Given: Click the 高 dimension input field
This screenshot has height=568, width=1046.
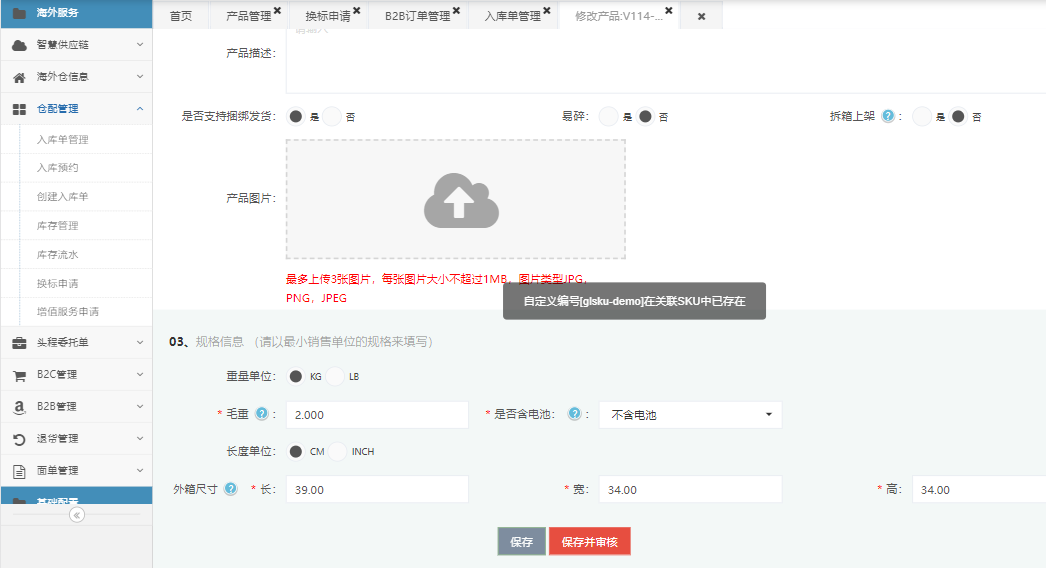Looking at the screenshot, I should (x=979, y=489).
